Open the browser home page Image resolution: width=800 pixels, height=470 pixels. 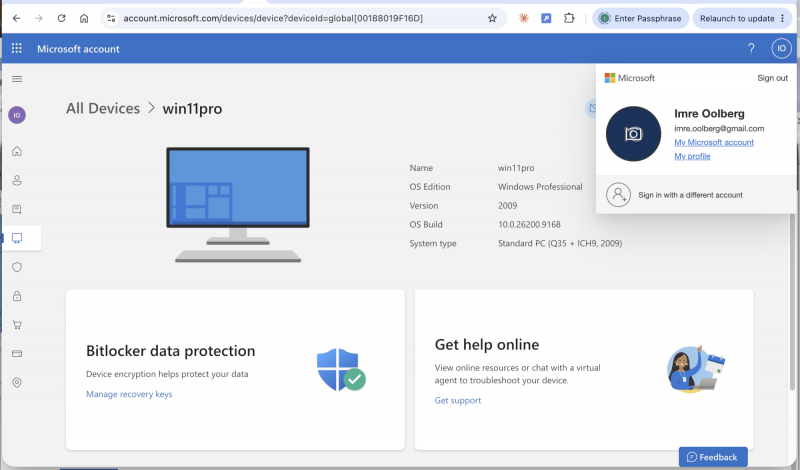pos(84,18)
